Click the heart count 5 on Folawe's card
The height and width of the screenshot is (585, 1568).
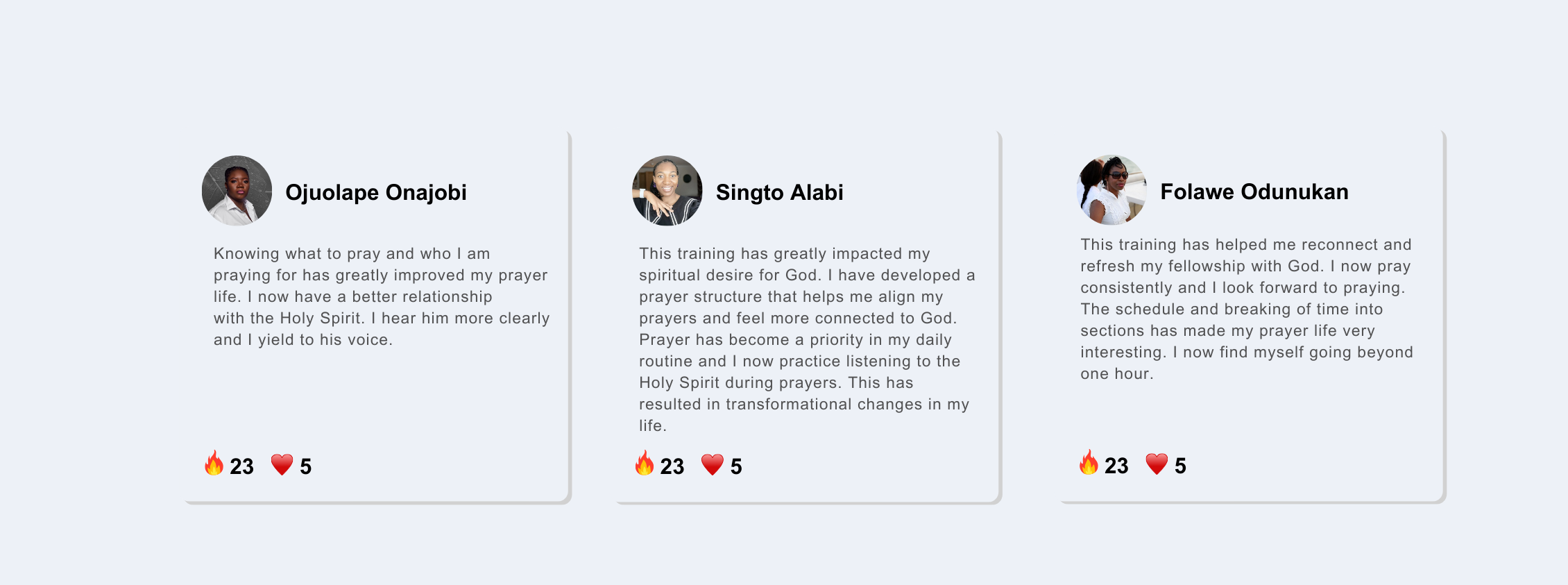point(1180,466)
